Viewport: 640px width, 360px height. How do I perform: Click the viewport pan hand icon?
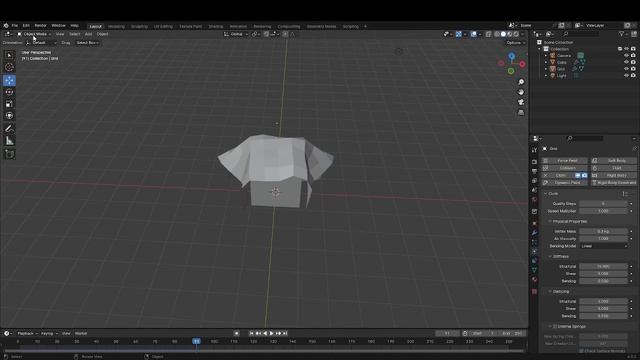pos(521,92)
